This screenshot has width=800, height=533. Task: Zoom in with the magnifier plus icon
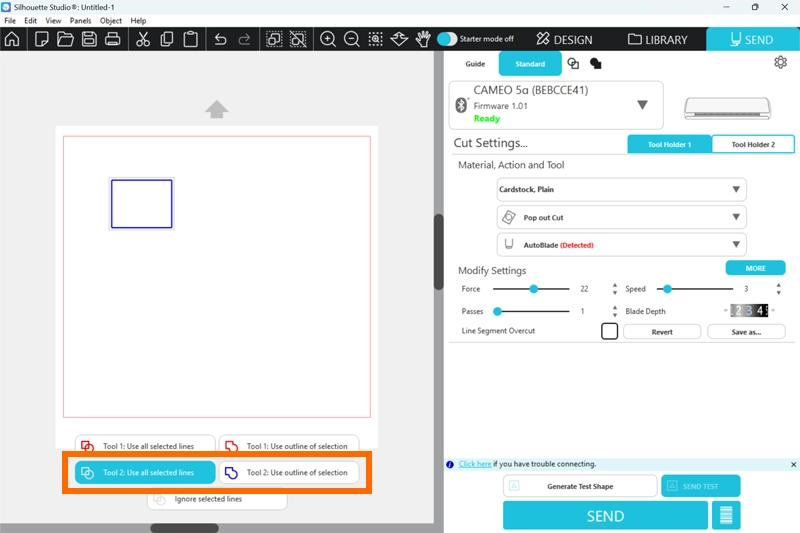pyautogui.click(x=327, y=40)
